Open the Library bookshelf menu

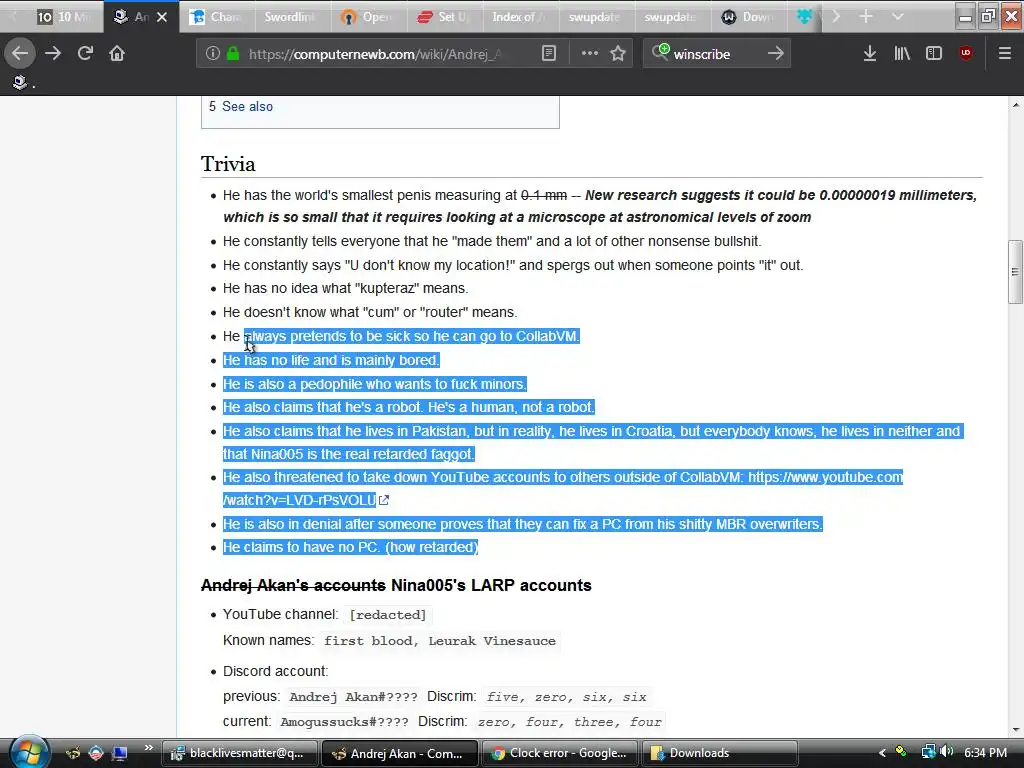click(x=902, y=53)
